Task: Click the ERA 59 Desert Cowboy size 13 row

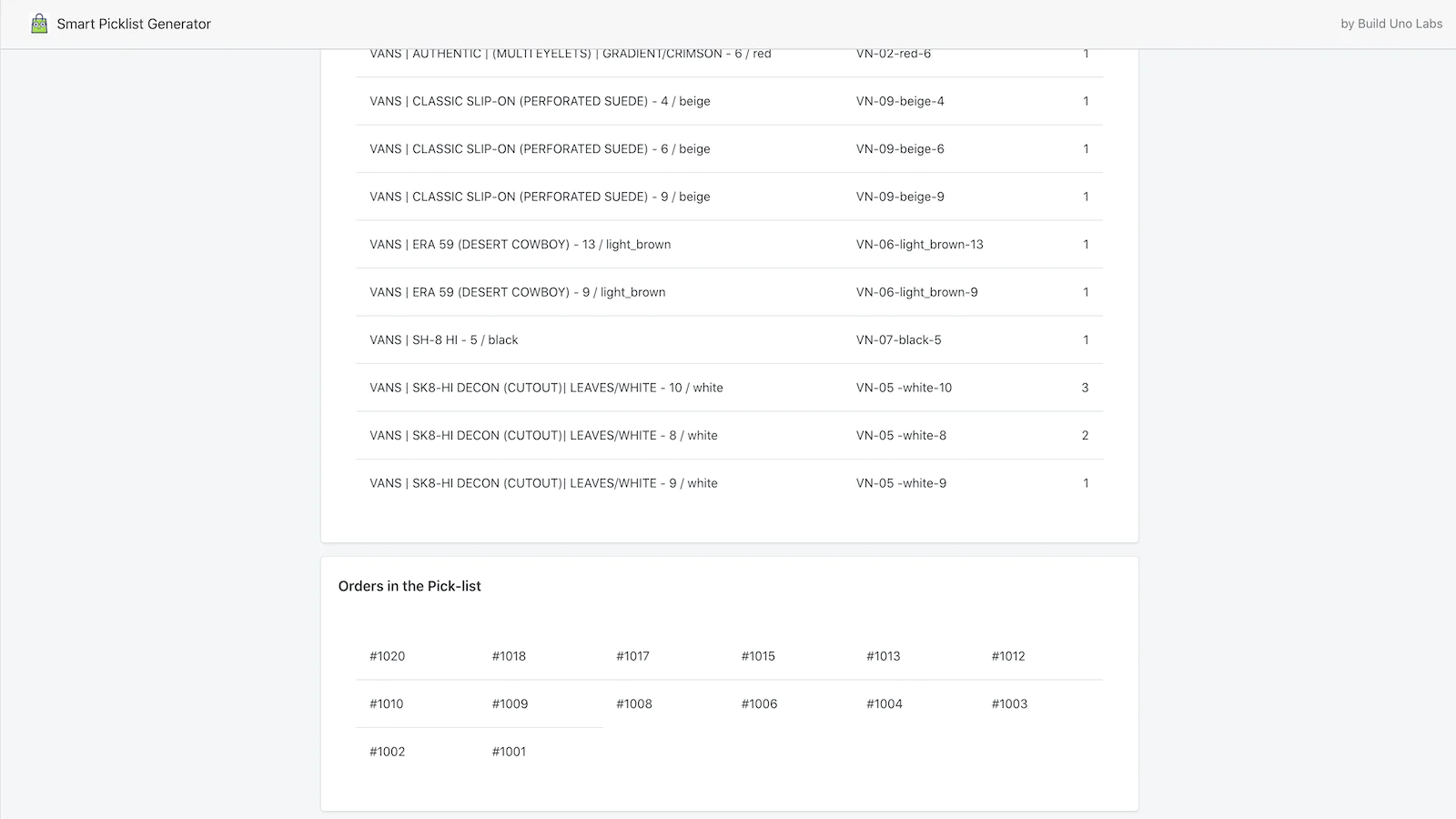Action: point(521,245)
